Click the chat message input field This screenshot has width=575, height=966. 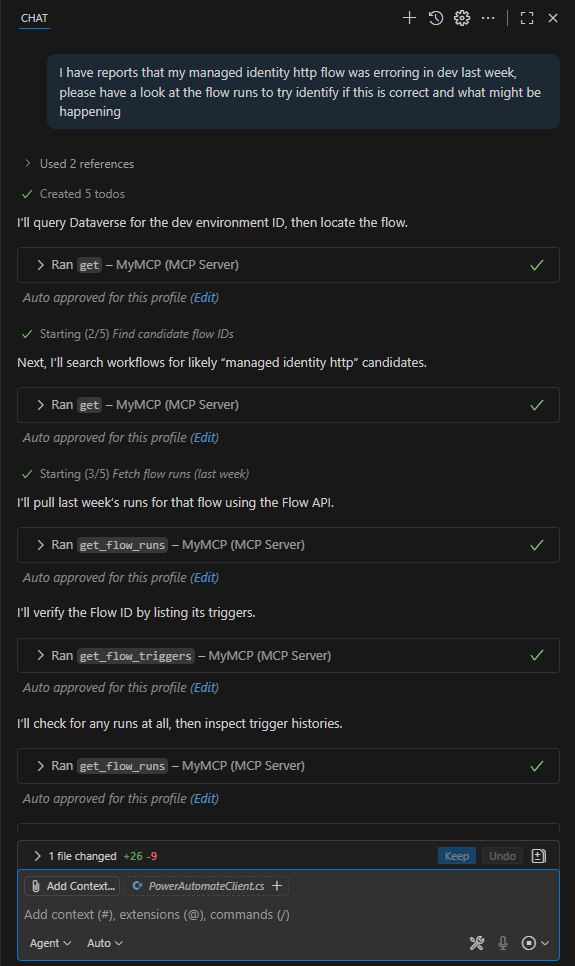[x=288, y=914]
